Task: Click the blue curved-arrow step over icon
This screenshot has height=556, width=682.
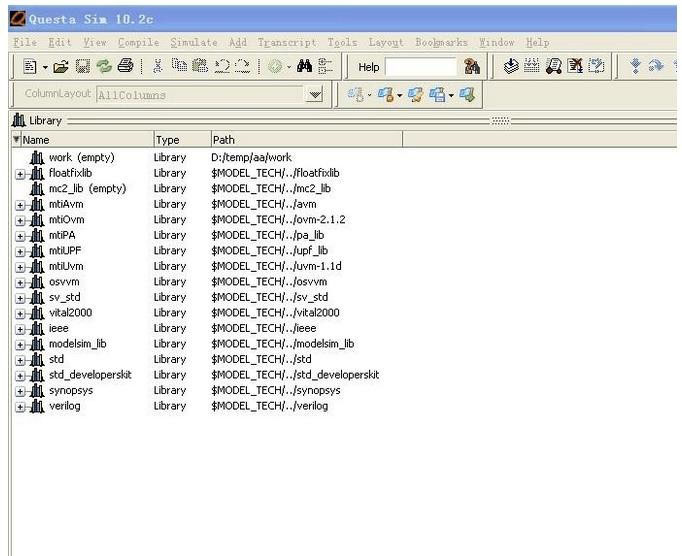Action: click(x=655, y=66)
